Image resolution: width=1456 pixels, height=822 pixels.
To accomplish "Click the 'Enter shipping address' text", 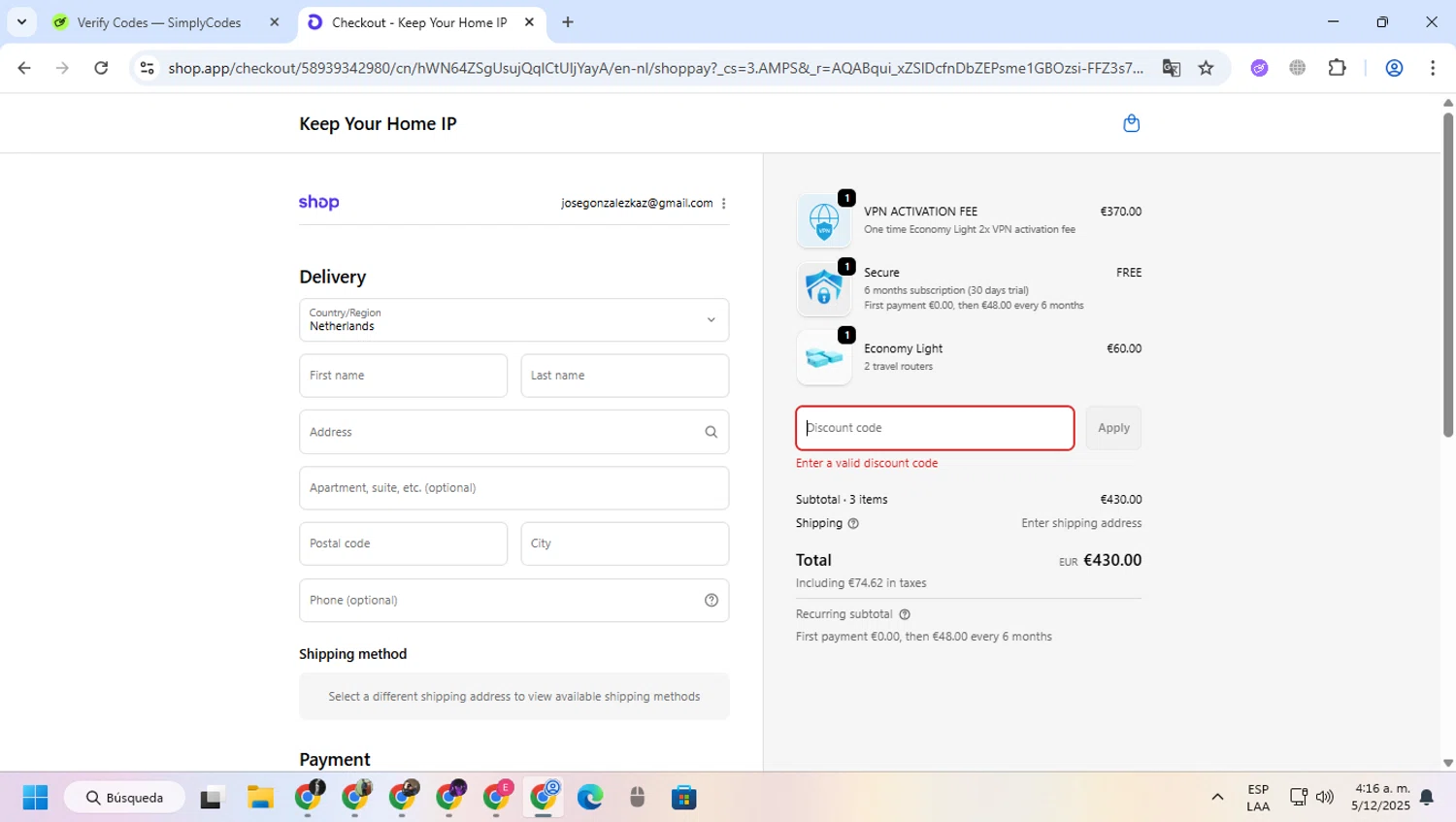I will click(x=1081, y=523).
